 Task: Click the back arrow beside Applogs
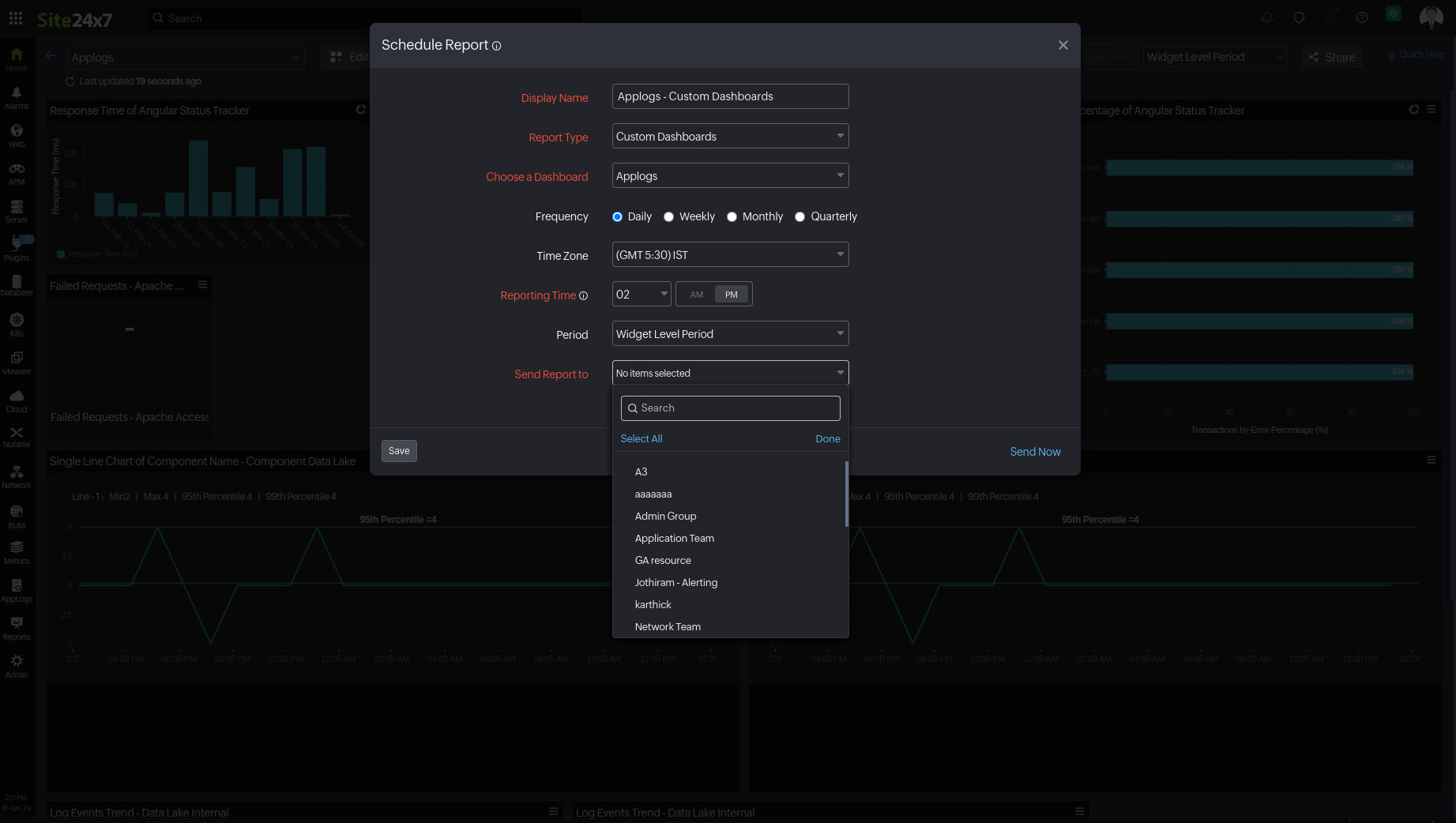51,55
